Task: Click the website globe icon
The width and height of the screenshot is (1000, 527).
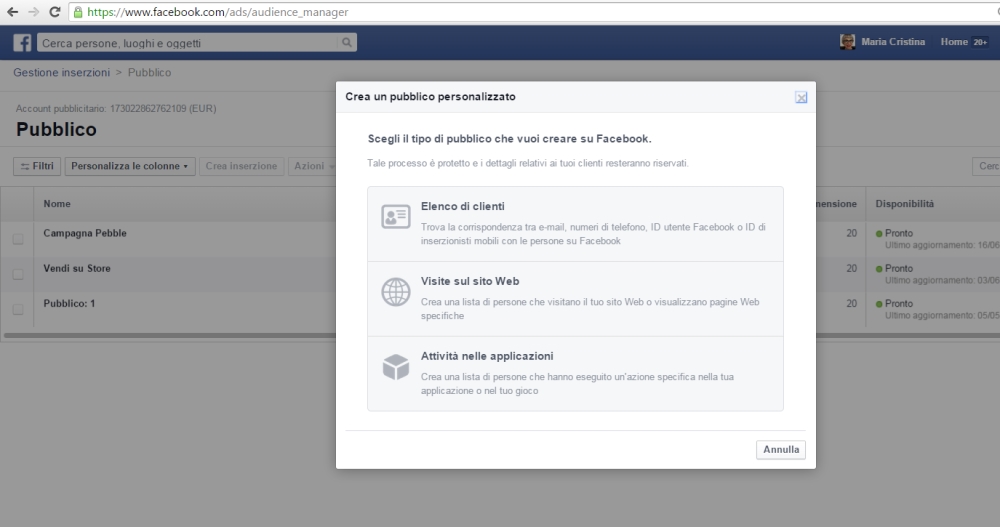Action: coord(395,292)
